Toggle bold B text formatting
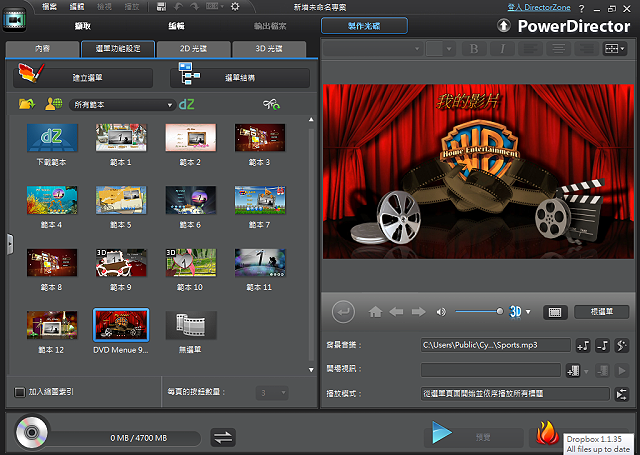 (474, 49)
